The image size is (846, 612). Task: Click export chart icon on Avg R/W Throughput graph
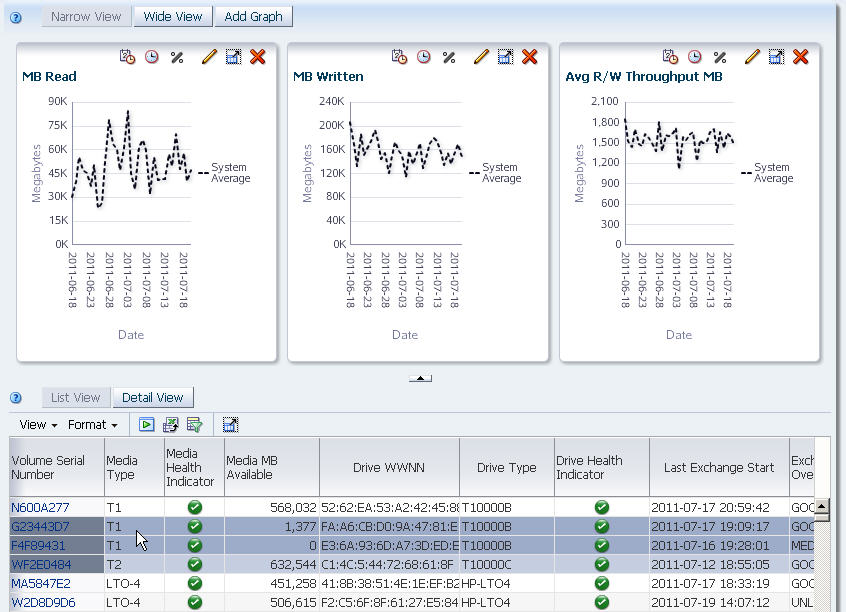coord(776,57)
